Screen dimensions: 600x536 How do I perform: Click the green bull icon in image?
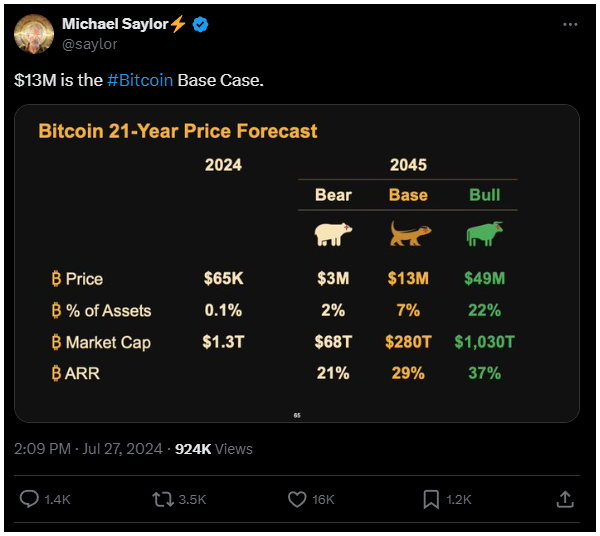(485, 233)
